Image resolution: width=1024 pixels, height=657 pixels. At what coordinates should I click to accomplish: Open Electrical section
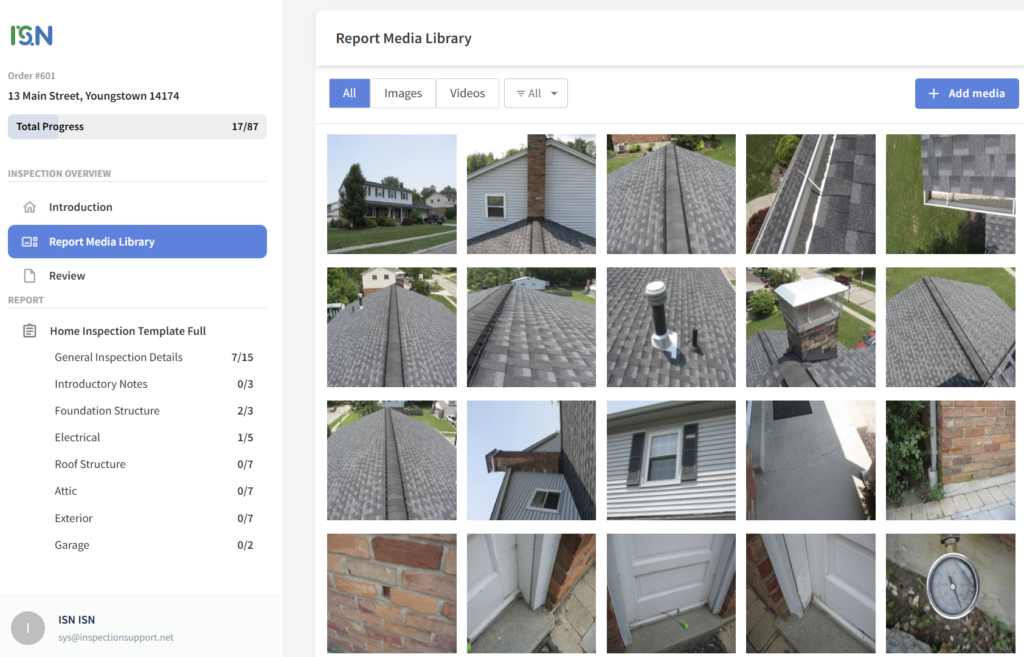[x=77, y=438]
